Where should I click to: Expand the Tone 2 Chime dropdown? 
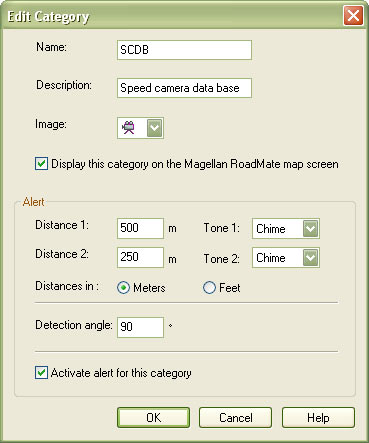(x=310, y=257)
